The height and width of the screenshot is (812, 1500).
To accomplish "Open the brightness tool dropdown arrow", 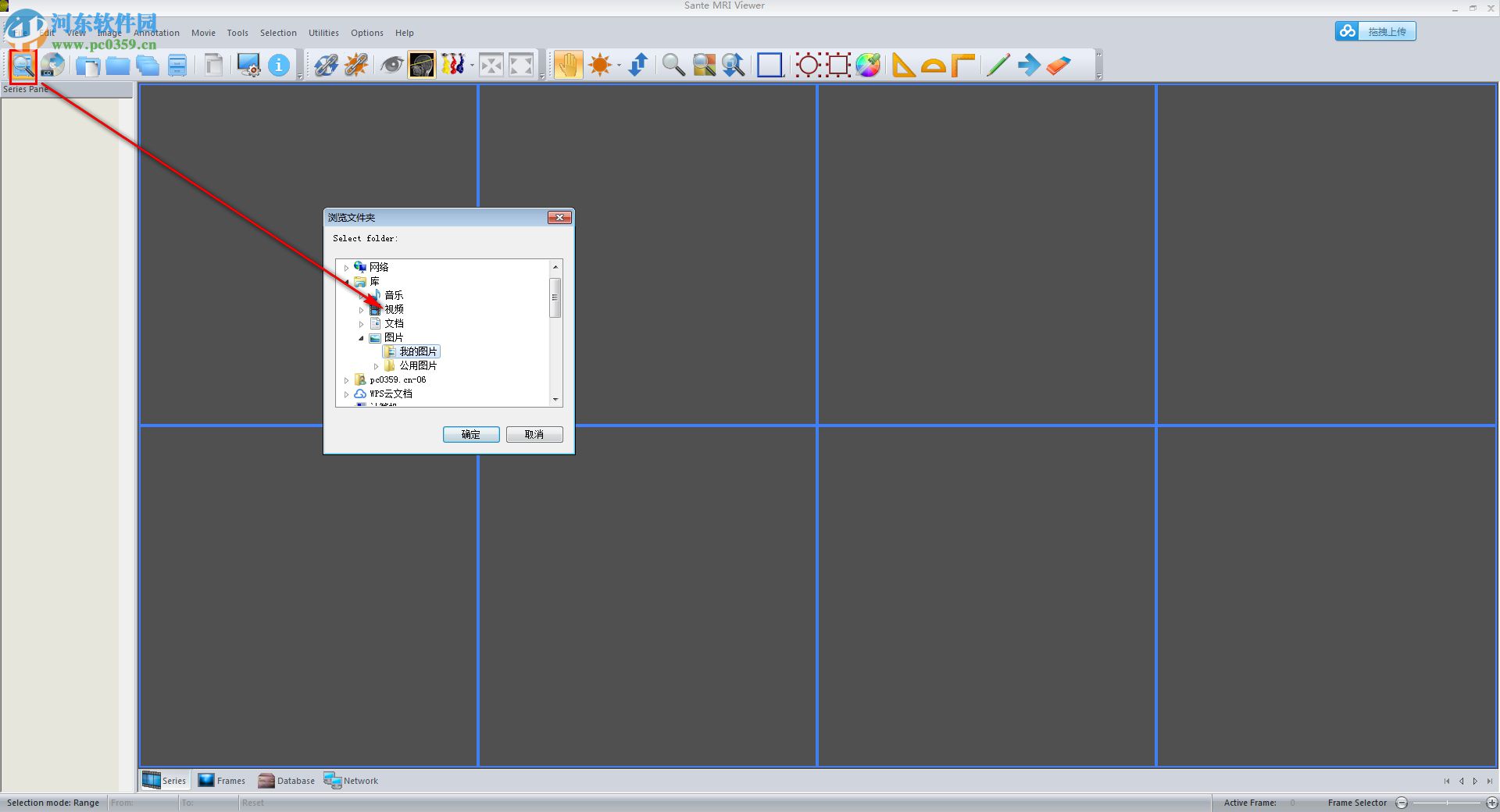I will point(617,65).
